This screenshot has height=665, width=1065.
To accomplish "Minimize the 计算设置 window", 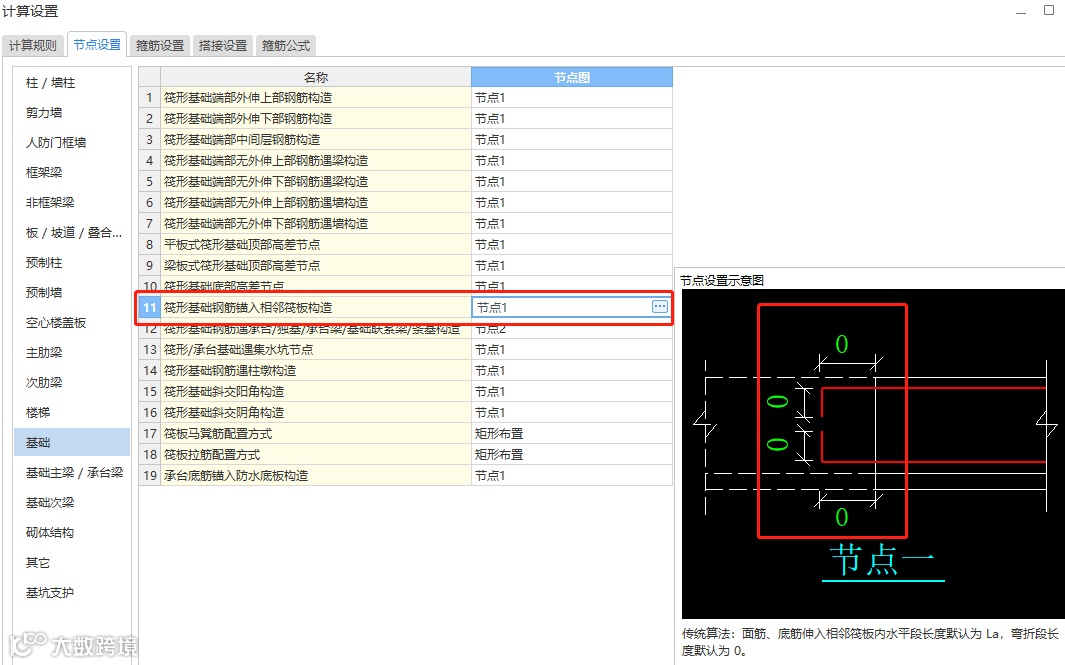I will click(1021, 12).
